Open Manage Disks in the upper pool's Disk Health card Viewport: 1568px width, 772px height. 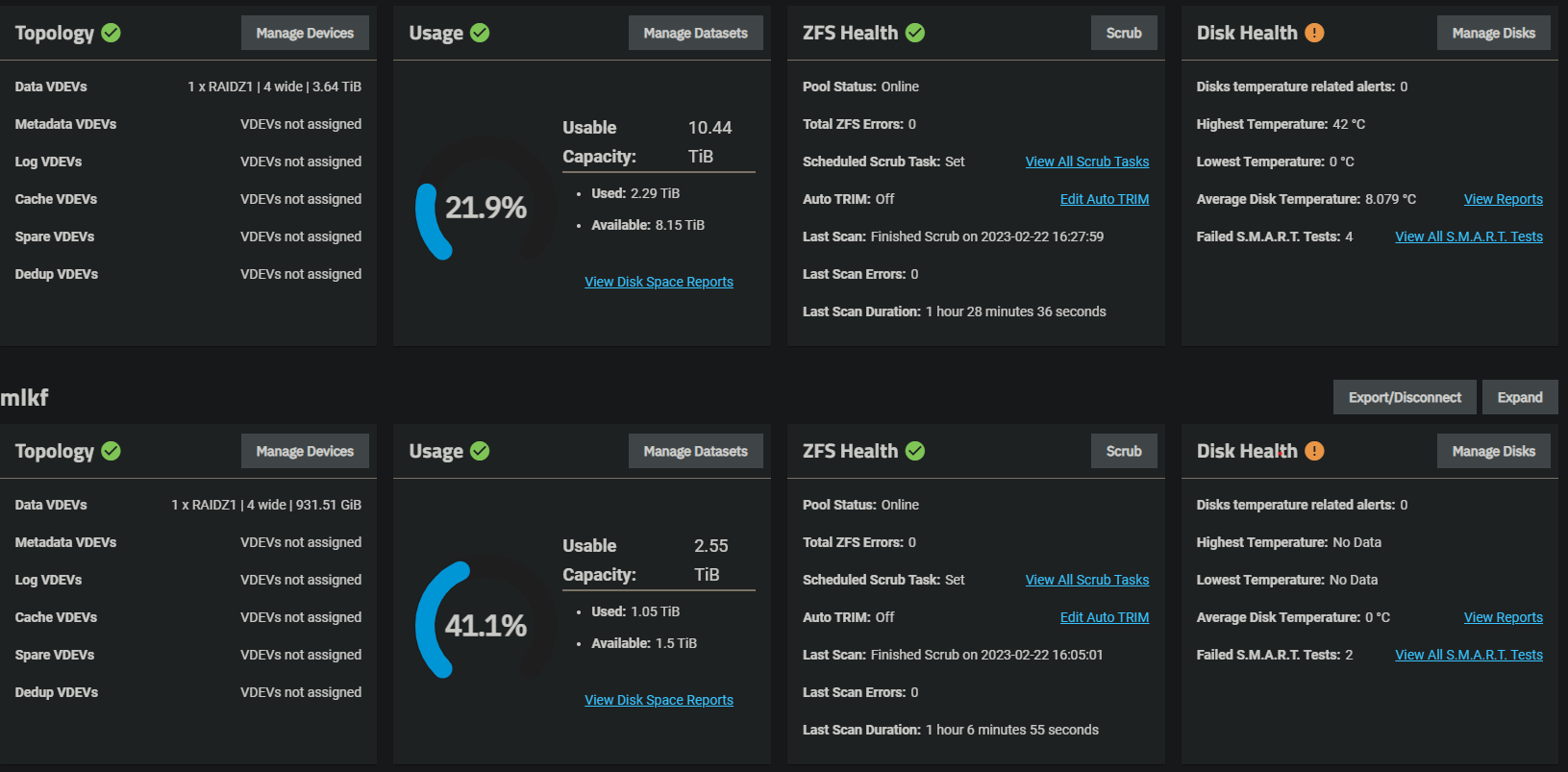tap(1493, 33)
